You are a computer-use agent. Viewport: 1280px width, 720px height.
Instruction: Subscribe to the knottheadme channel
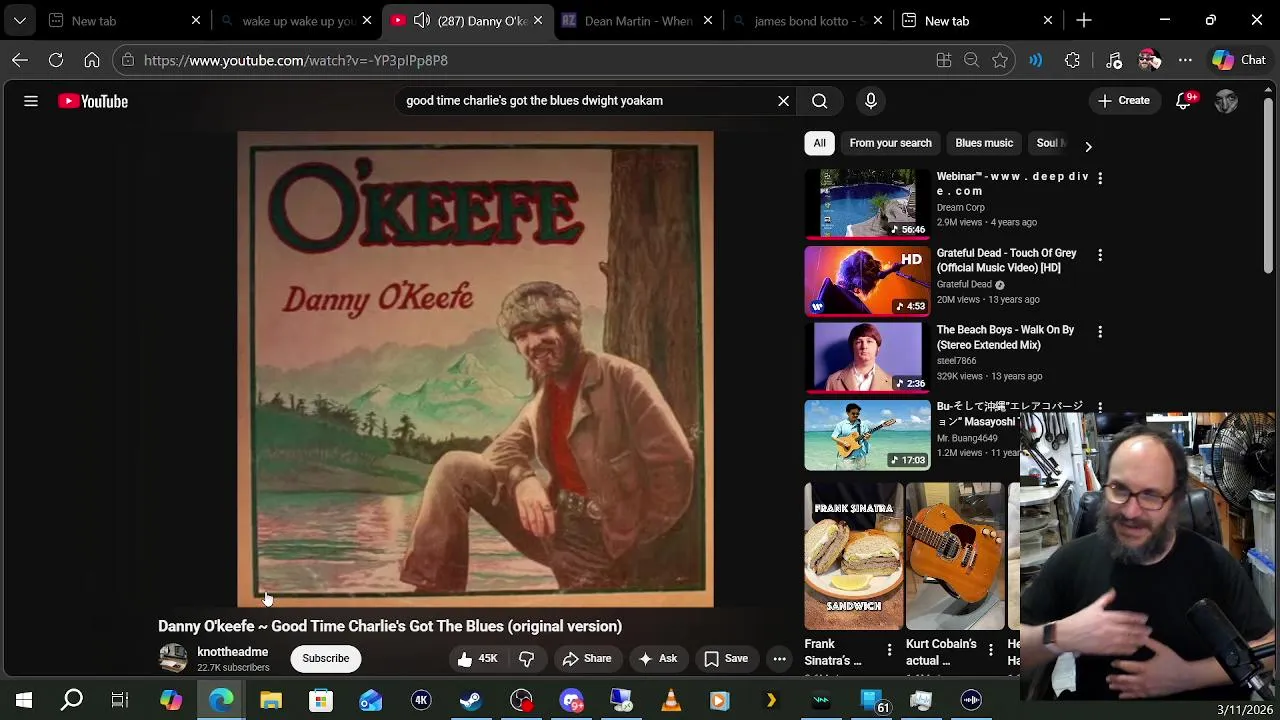click(x=326, y=658)
